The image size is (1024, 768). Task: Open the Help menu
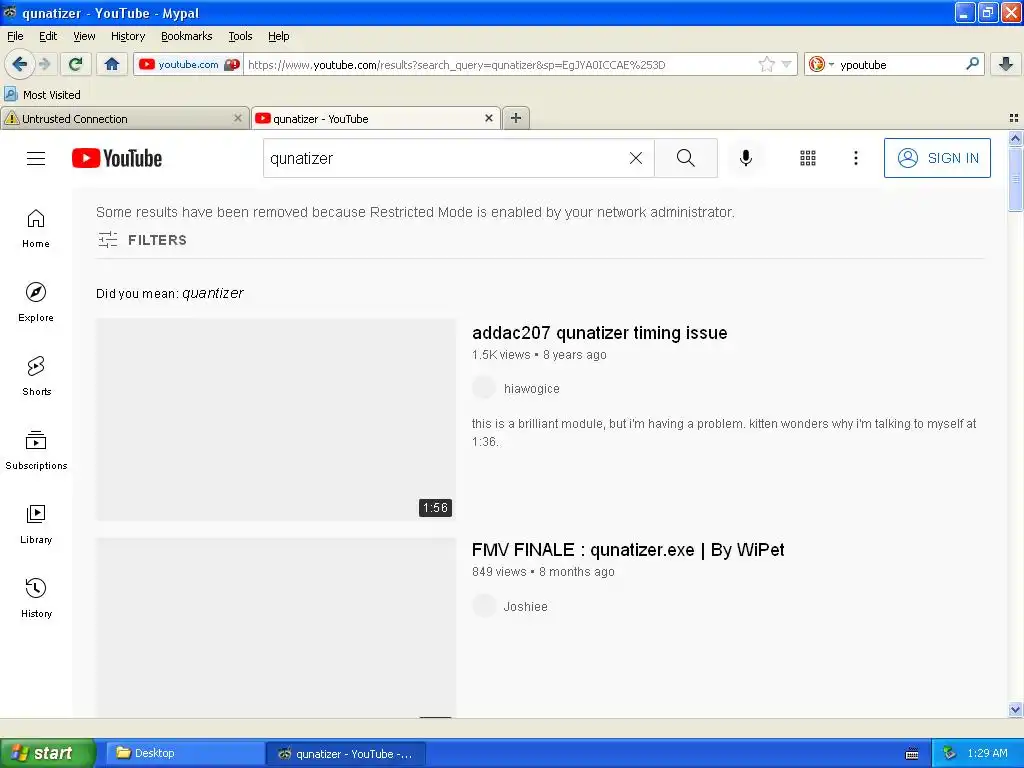coord(278,36)
